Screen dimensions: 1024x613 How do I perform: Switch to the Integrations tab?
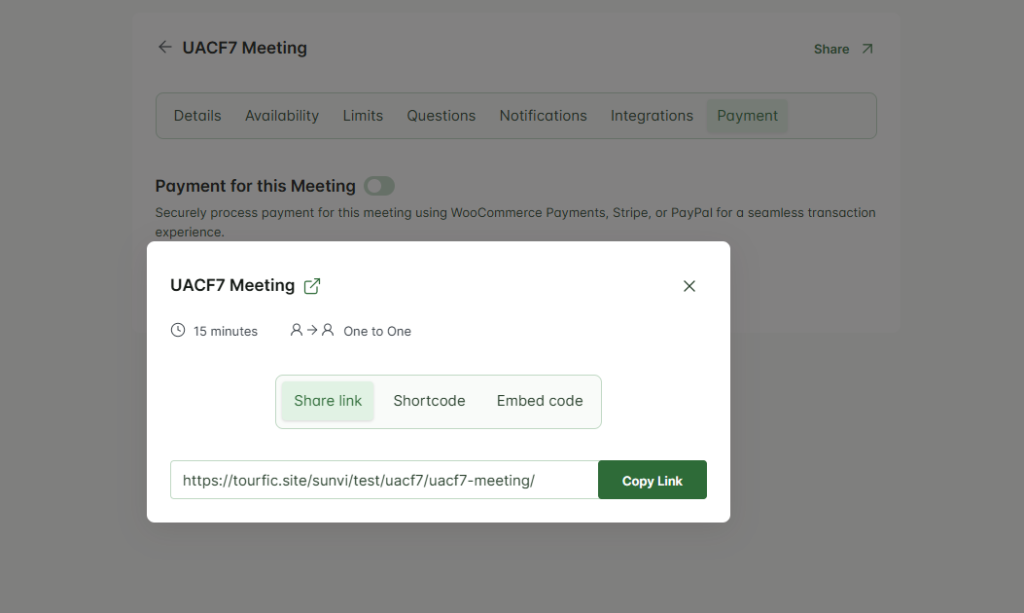[x=652, y=116]
